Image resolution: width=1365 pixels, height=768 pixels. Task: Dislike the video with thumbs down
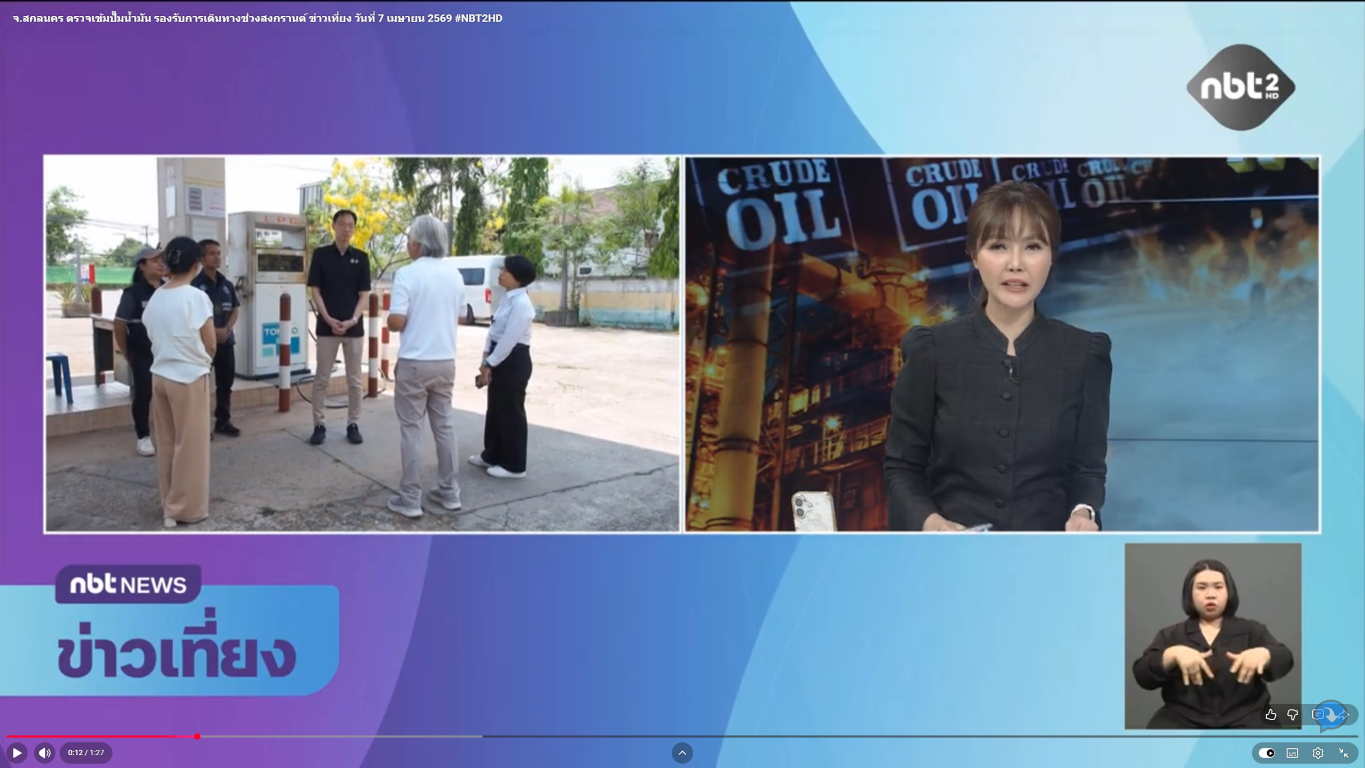1293,714
